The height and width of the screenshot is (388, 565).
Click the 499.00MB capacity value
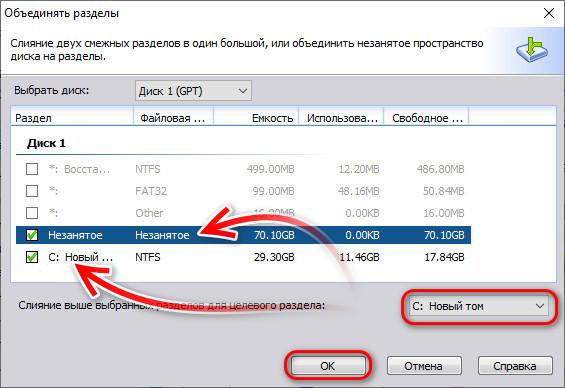coord(271,169)
